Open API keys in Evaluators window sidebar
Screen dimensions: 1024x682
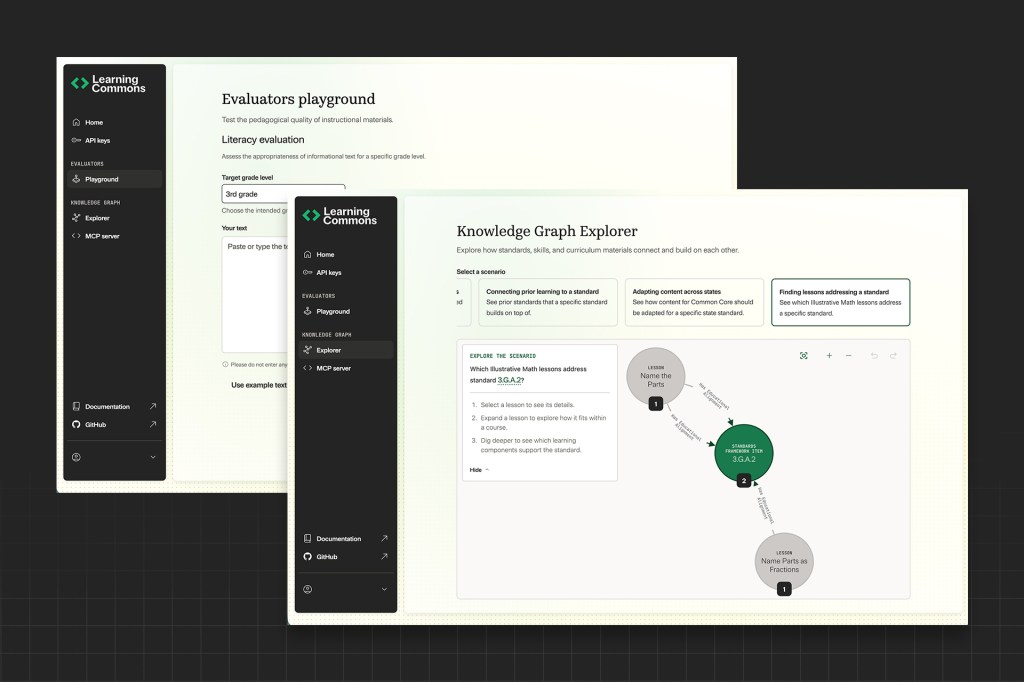click(x=114, y=140)
